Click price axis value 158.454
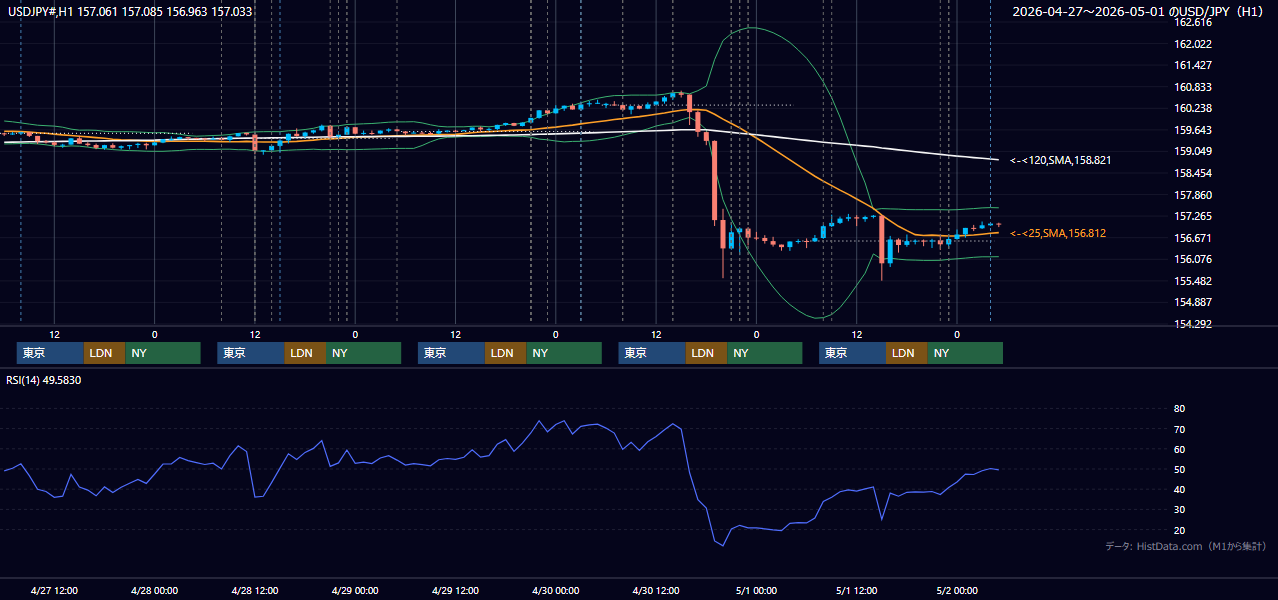The height and width of the screenshot is (600, 1278). pos(1193,173)
